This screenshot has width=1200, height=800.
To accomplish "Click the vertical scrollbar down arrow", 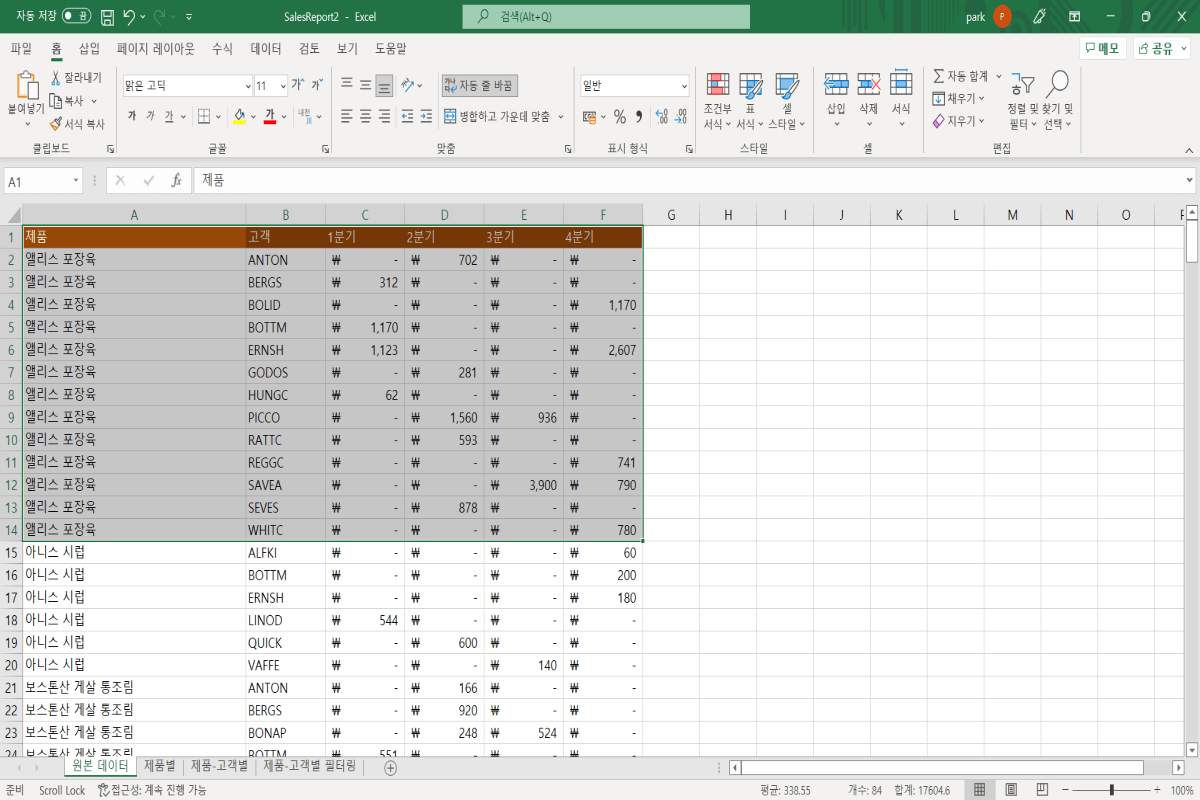I will (1191, 749).
